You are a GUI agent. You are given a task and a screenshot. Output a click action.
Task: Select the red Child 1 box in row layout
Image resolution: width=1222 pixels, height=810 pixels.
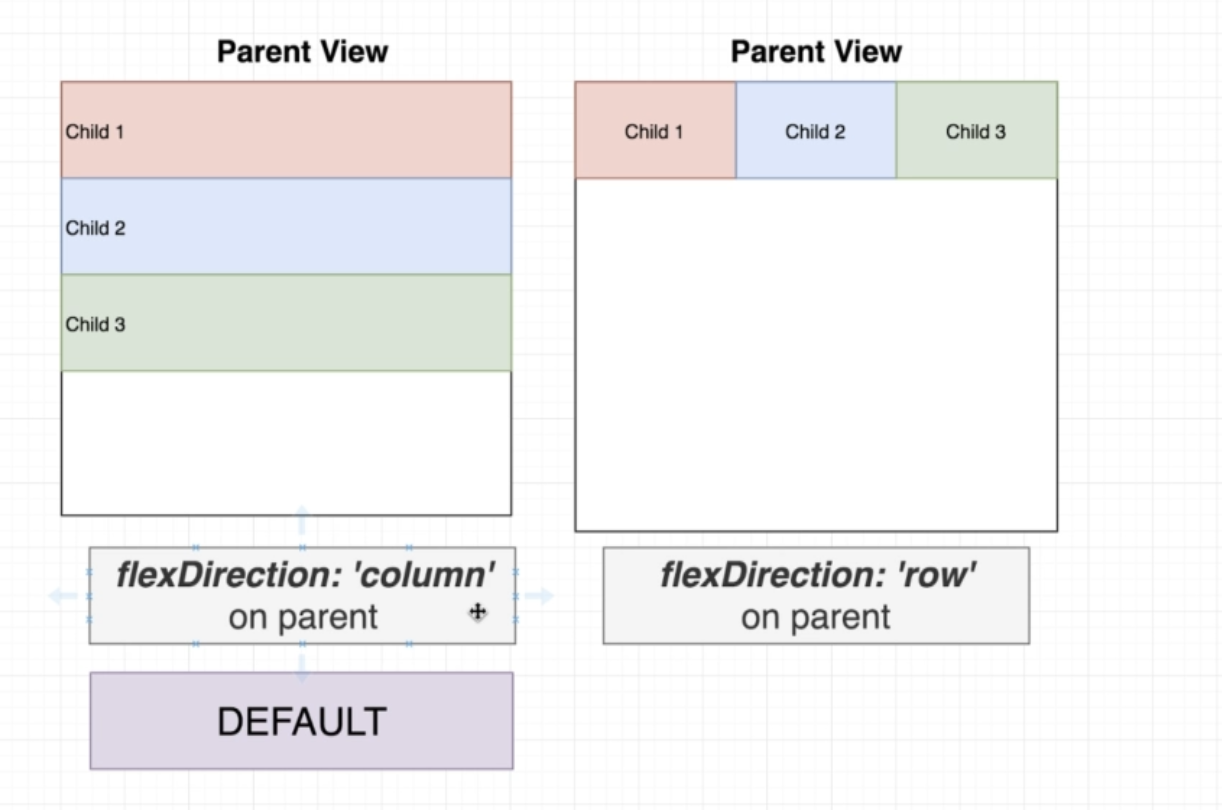point(655,131)
